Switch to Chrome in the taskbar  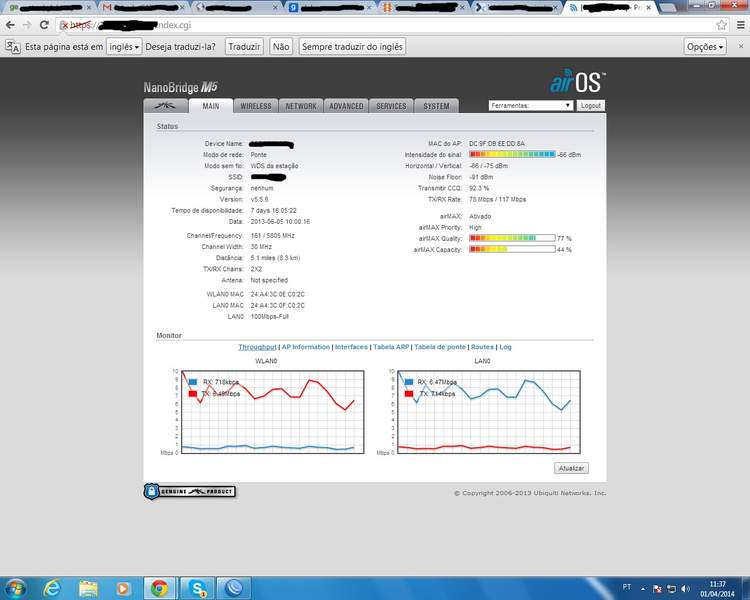(x=160, y=589)
